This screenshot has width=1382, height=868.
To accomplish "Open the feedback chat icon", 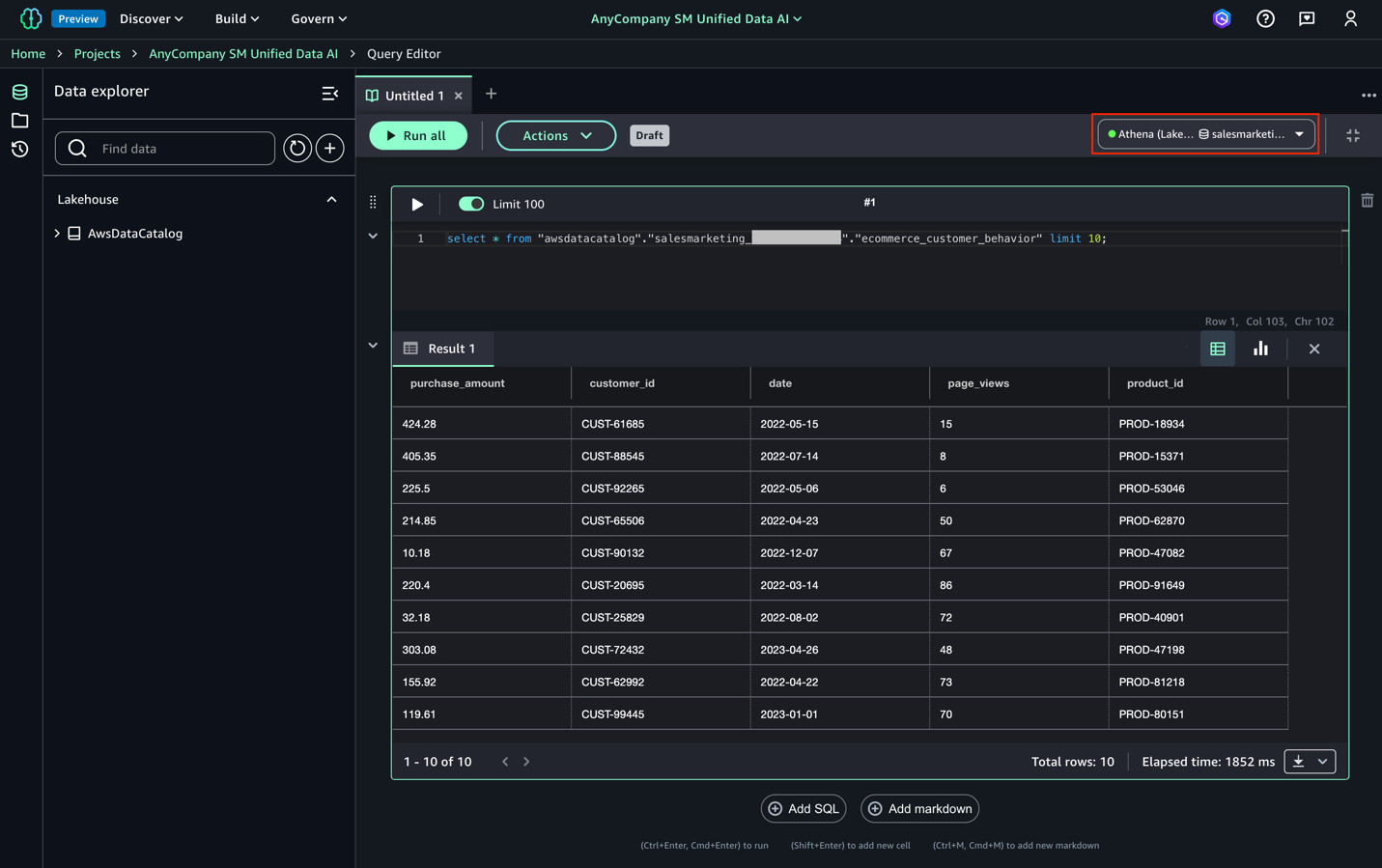I will [x=1307, y=18].
